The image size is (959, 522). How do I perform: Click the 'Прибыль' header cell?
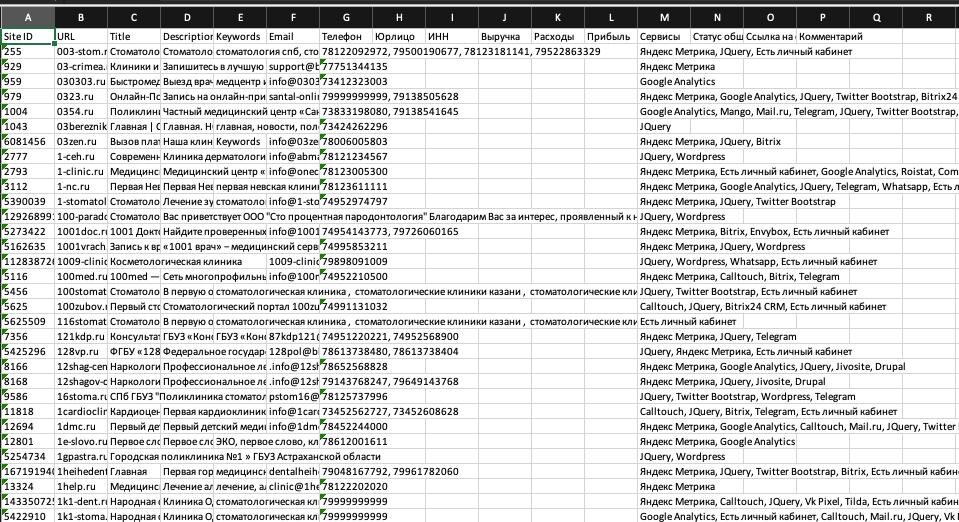611,37
